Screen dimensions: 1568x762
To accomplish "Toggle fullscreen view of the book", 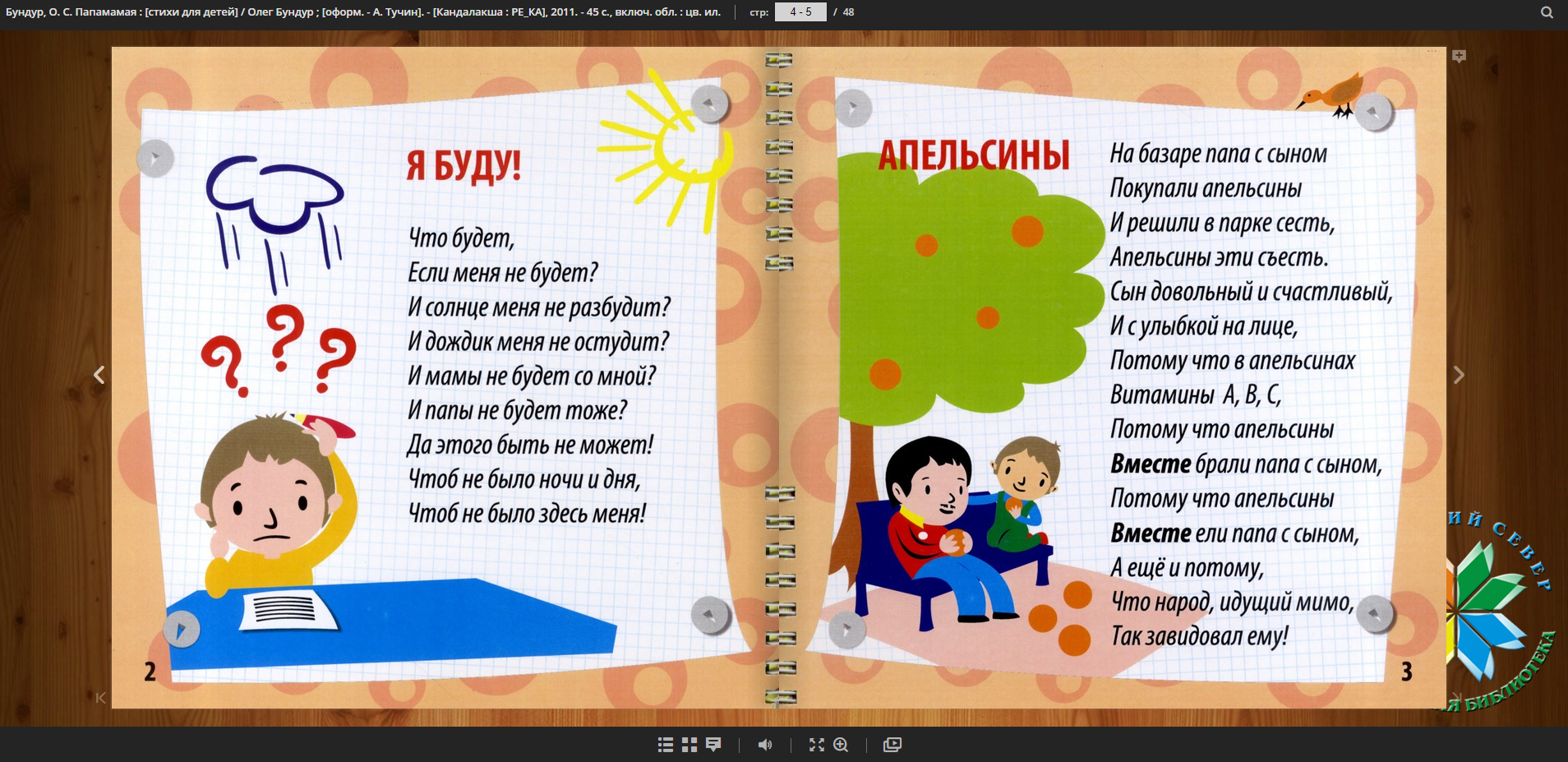I will pyautogui.click(x=816, y=744).
